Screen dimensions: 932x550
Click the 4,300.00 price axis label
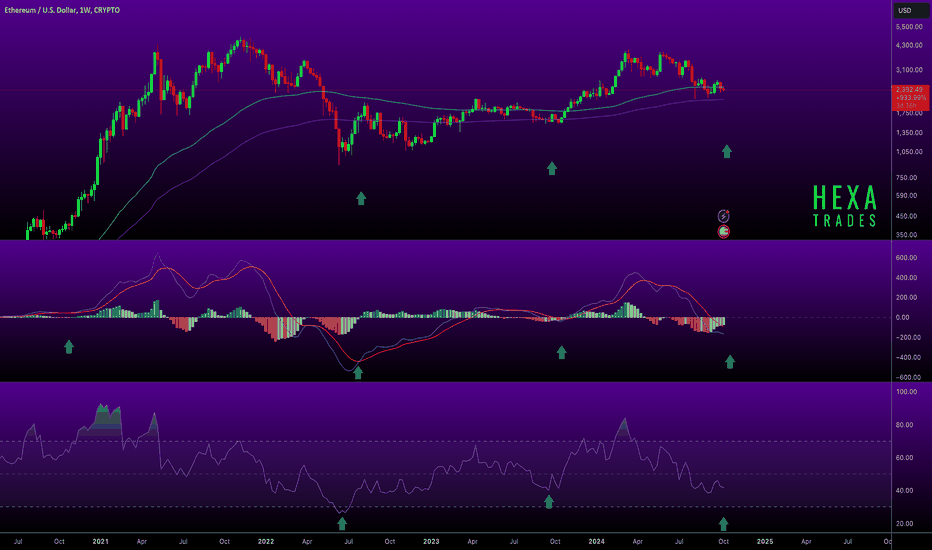[909, 45]
